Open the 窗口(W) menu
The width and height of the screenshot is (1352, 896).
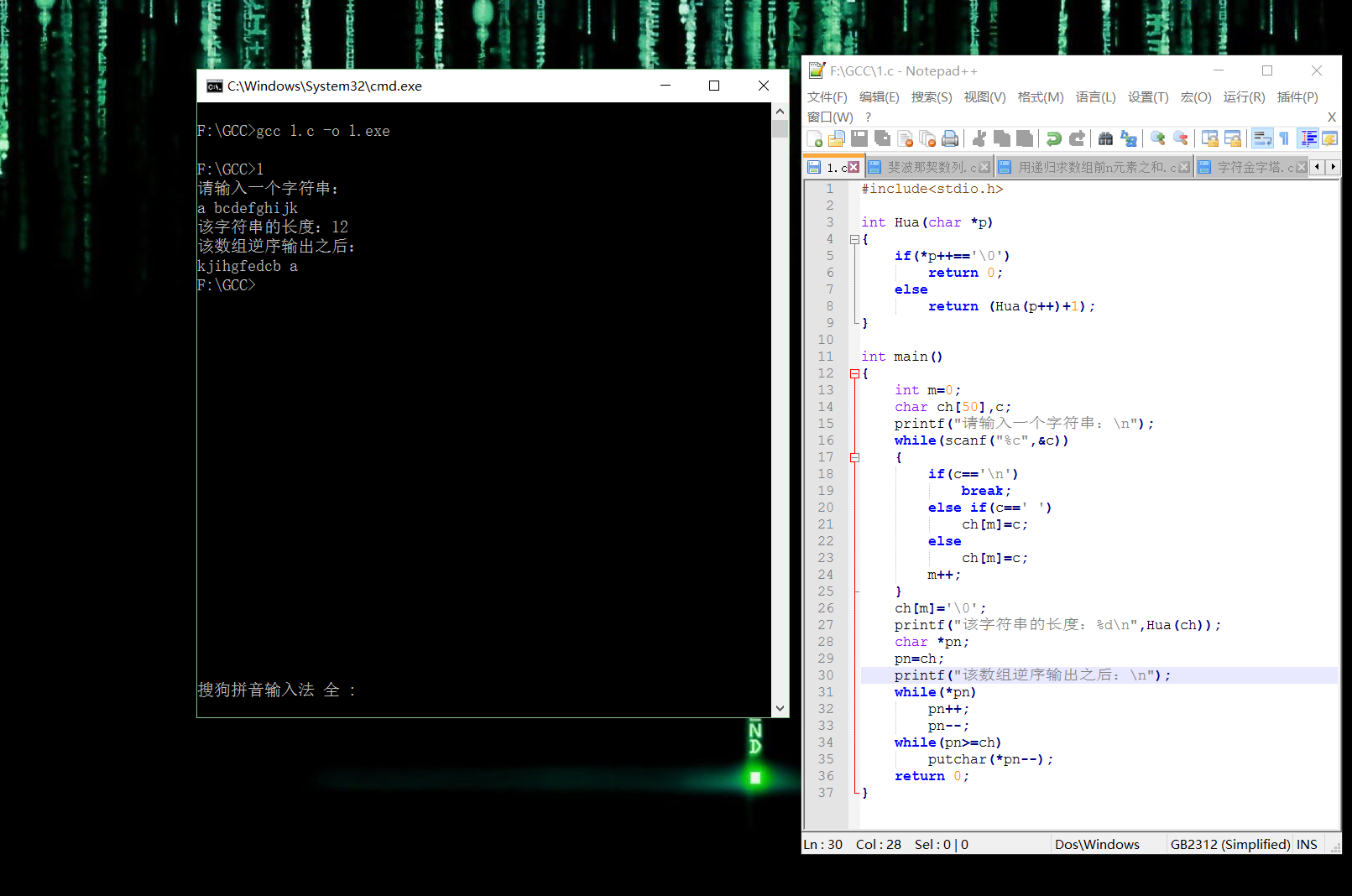830,117
